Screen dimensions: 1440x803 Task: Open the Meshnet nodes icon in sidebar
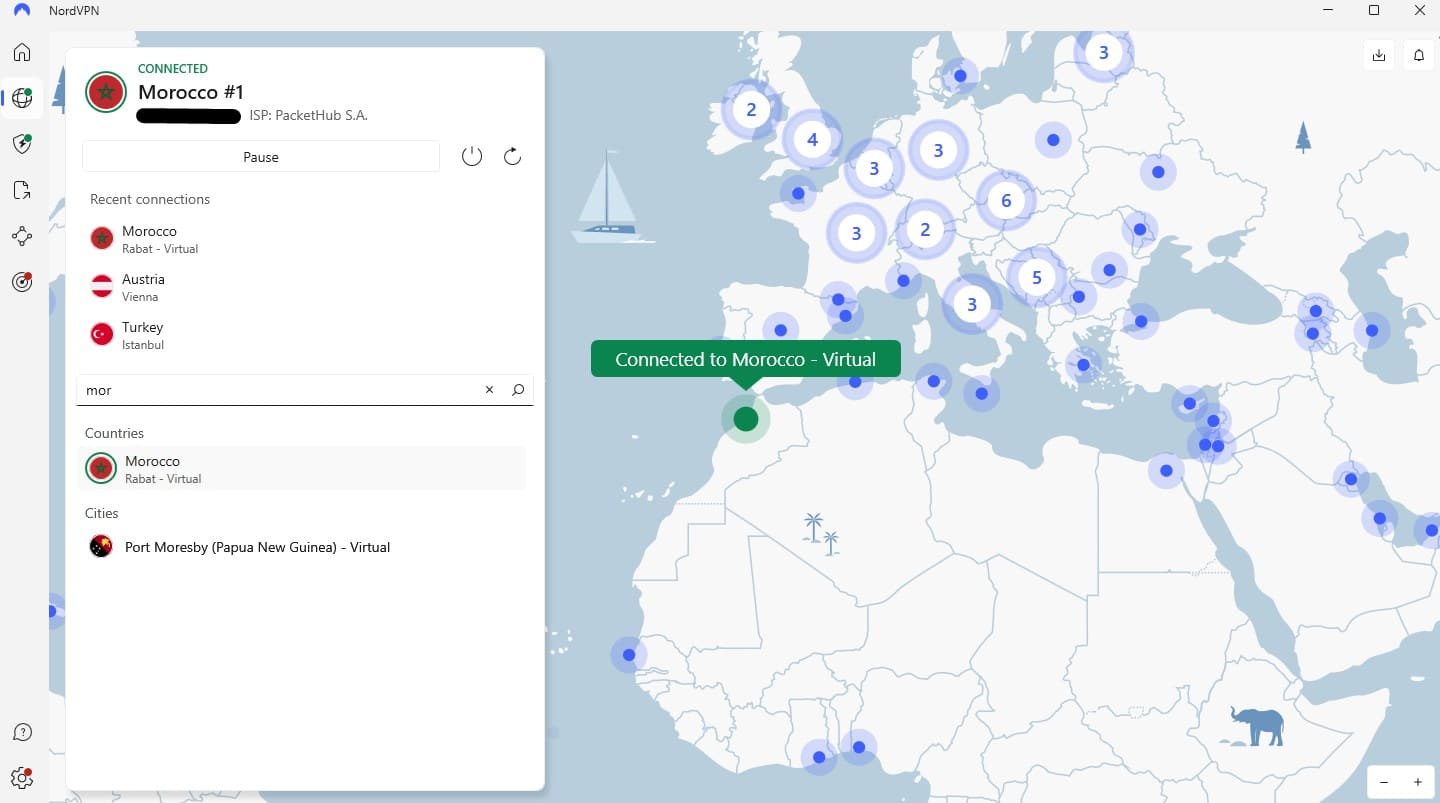pos(22,236)
